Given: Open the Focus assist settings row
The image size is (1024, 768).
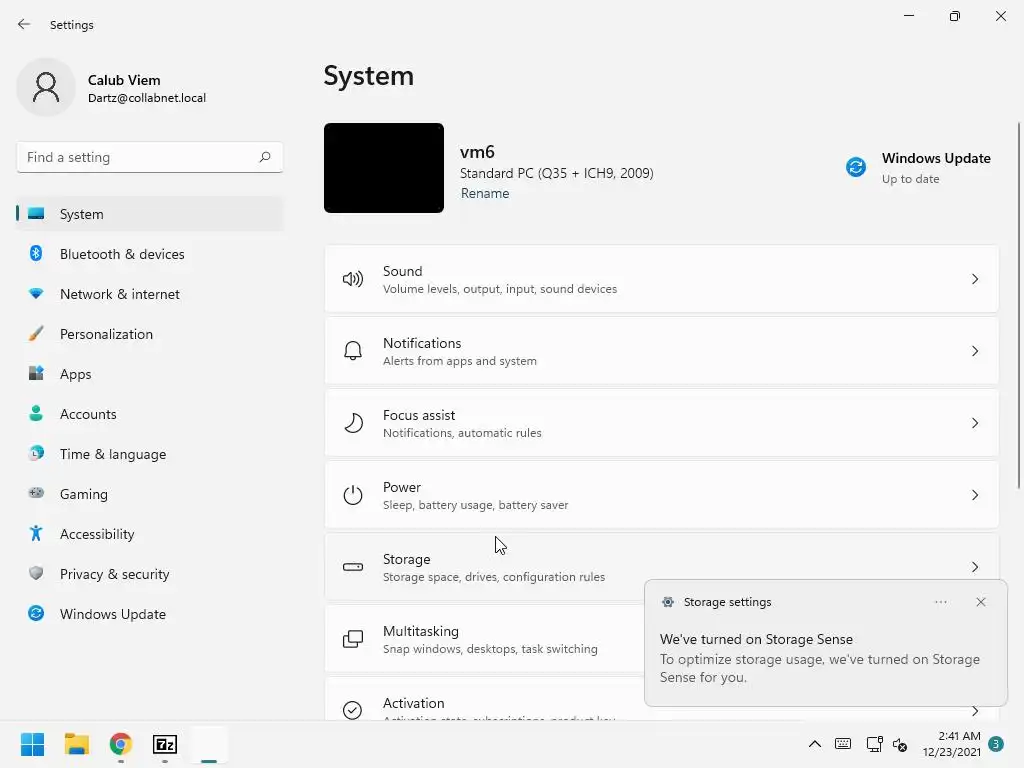Looking at the screenshot, I should (662, 423).
